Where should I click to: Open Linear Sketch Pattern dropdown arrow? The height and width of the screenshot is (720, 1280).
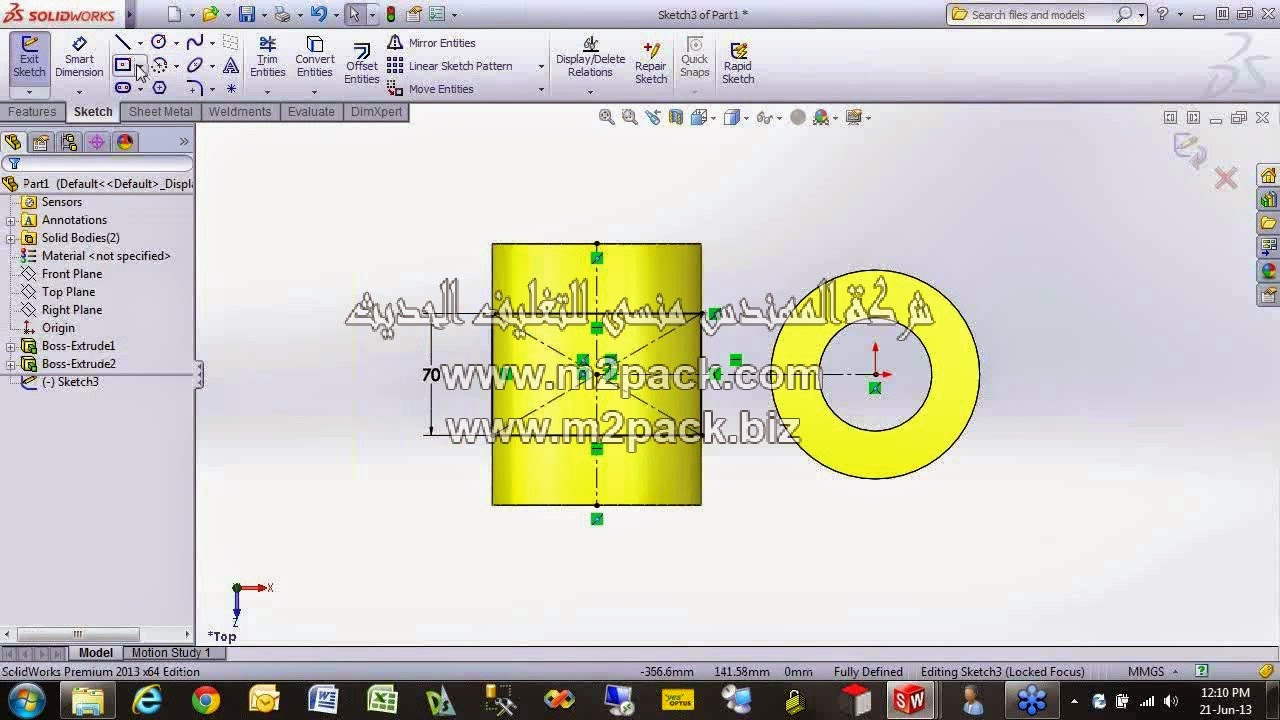(541, 66)
